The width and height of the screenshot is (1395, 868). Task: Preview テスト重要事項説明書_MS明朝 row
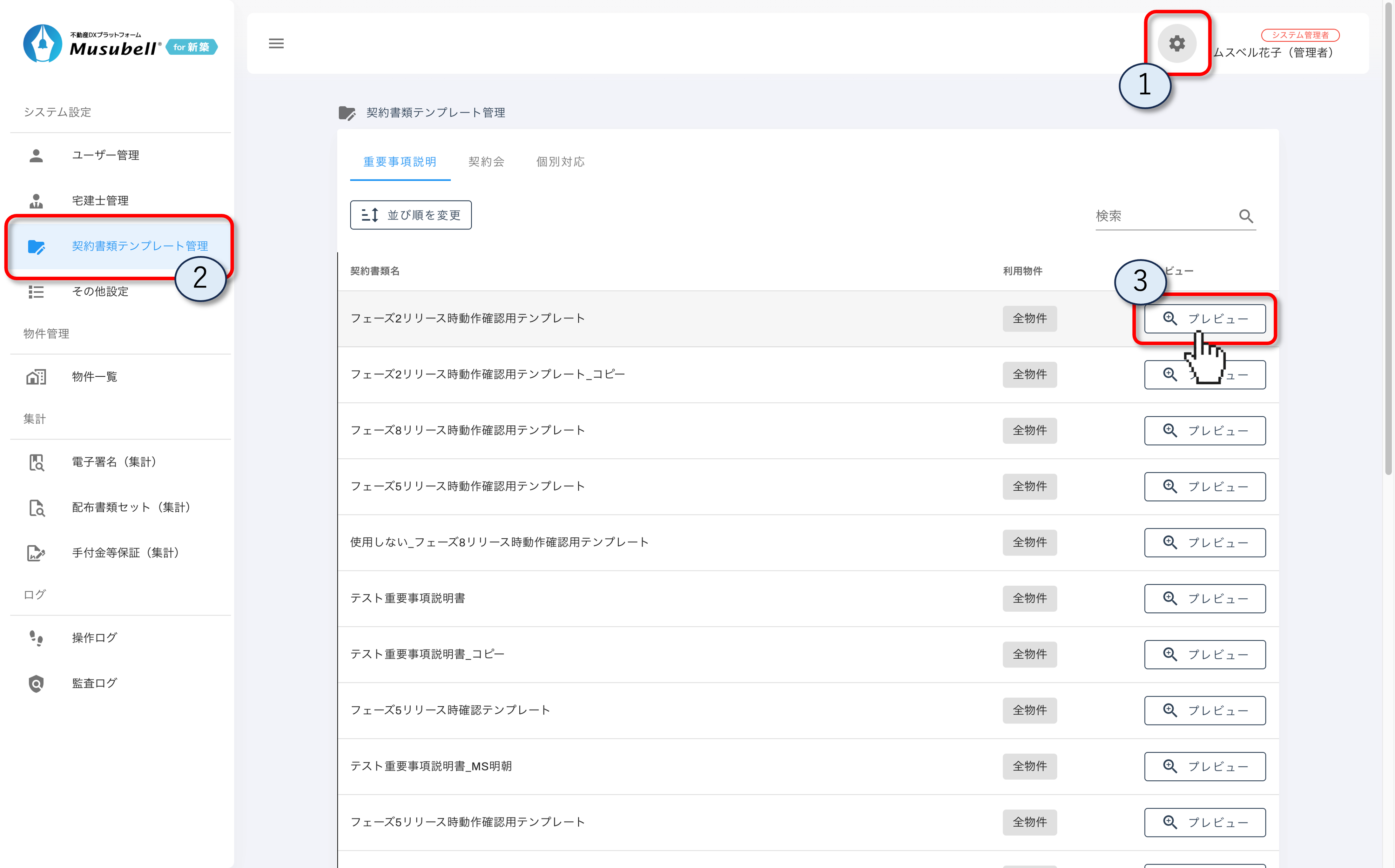click(x=1205, y=766)
